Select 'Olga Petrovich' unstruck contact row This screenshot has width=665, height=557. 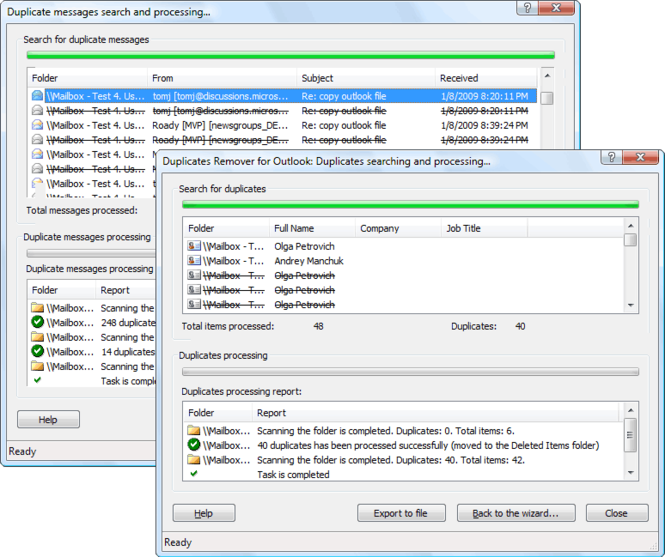pos(405,246)
